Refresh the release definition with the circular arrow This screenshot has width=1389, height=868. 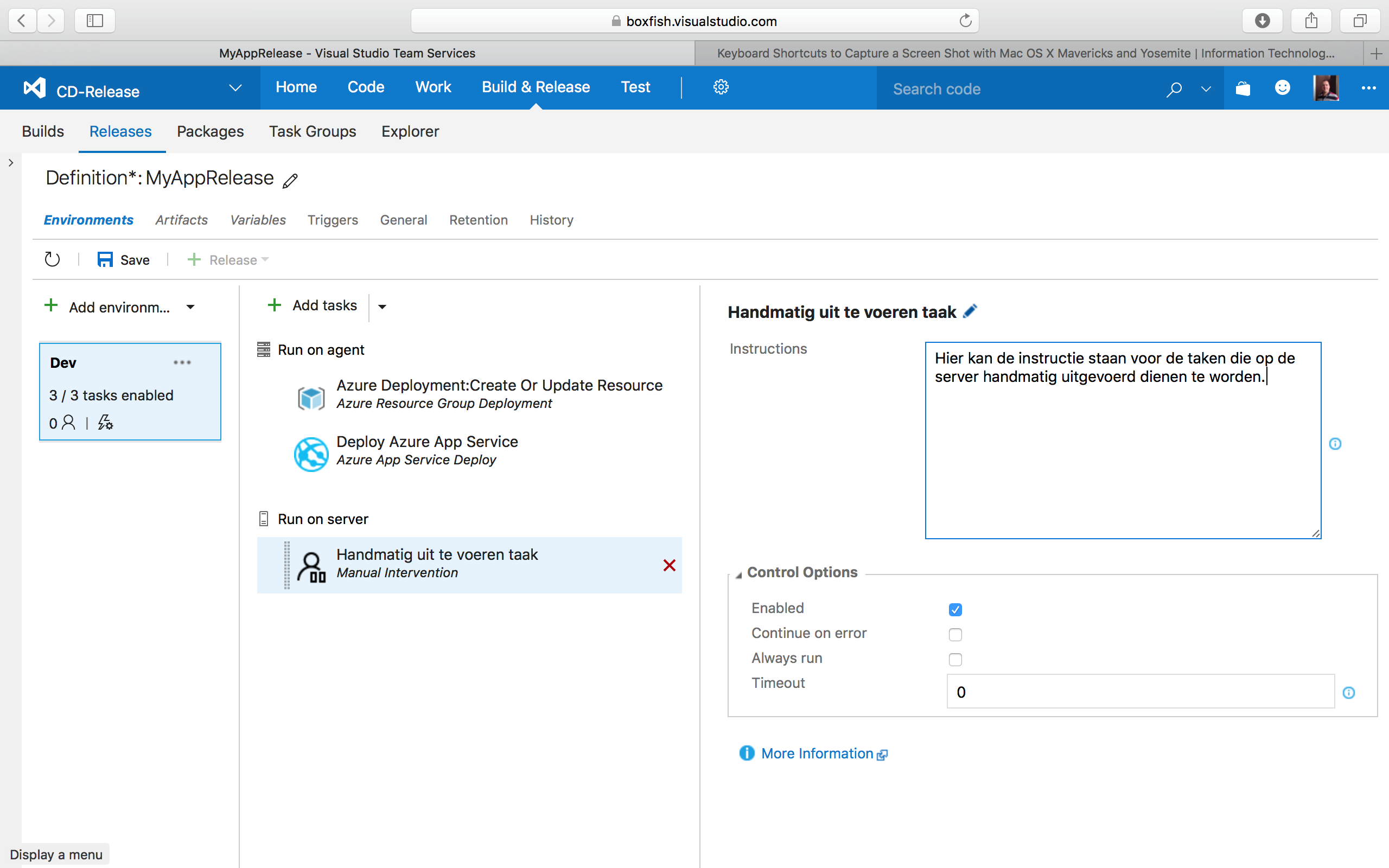[52, 259]
